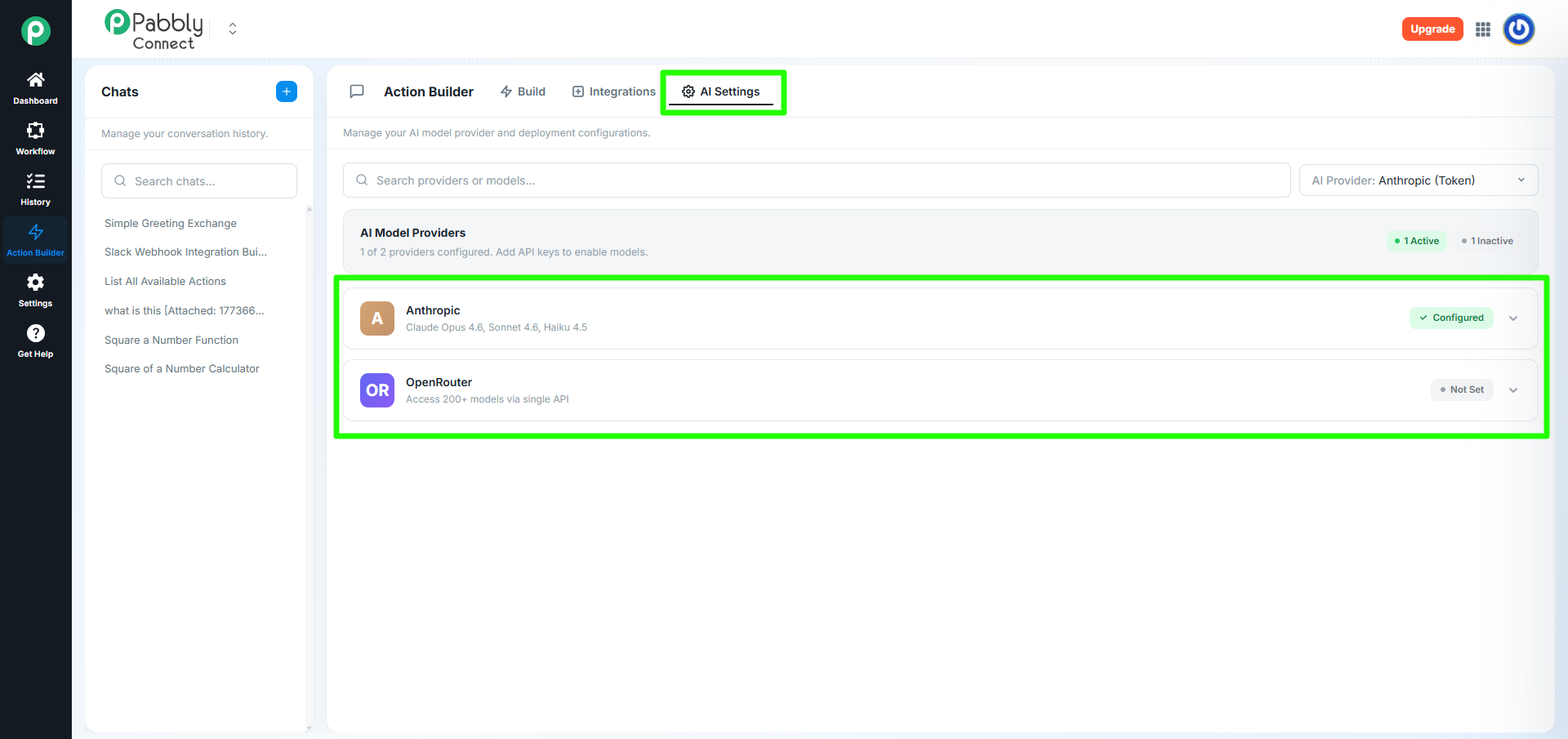Open the AI Provider dropdown

(1419, 180)
